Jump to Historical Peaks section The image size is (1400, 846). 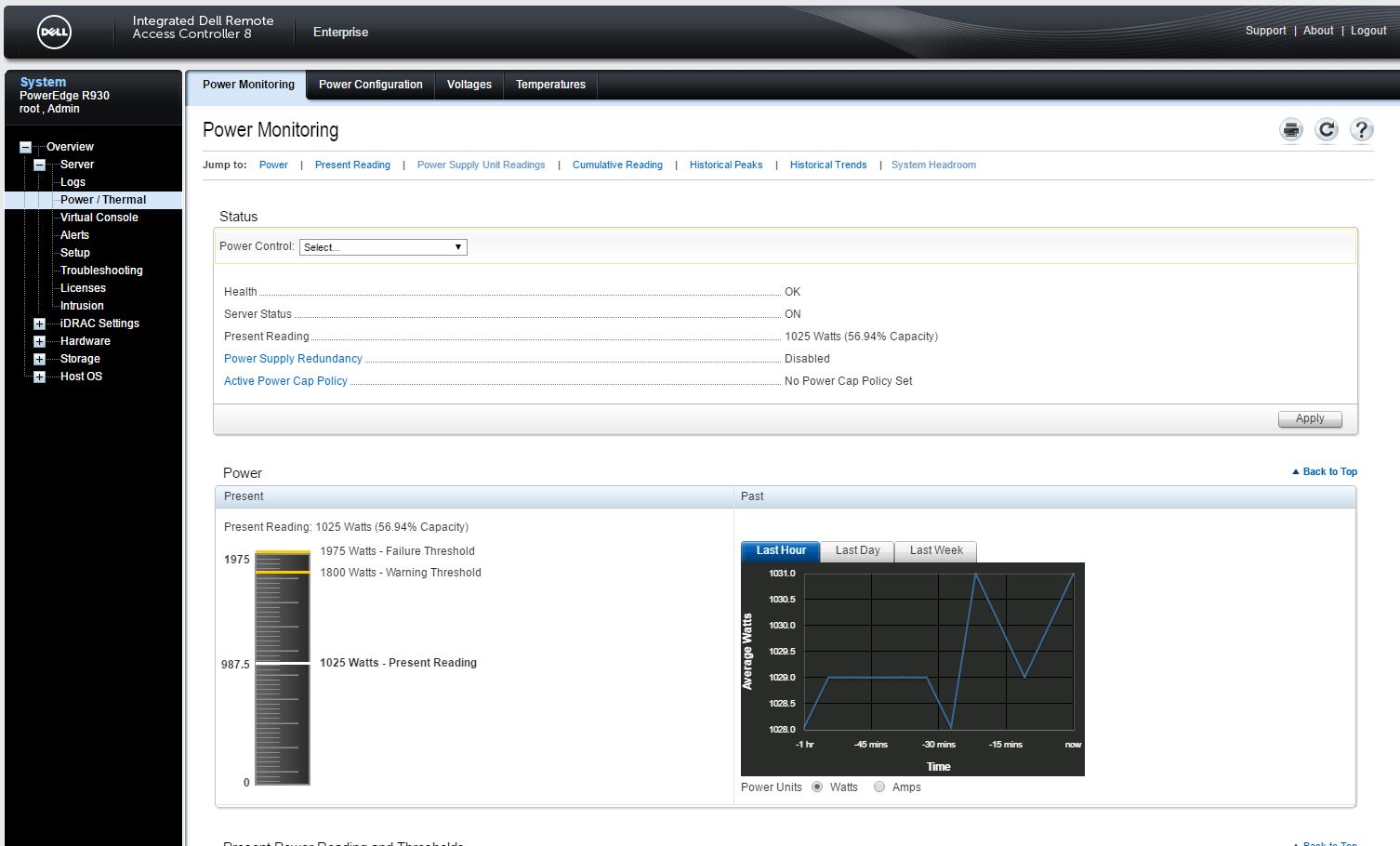[725, 165]
